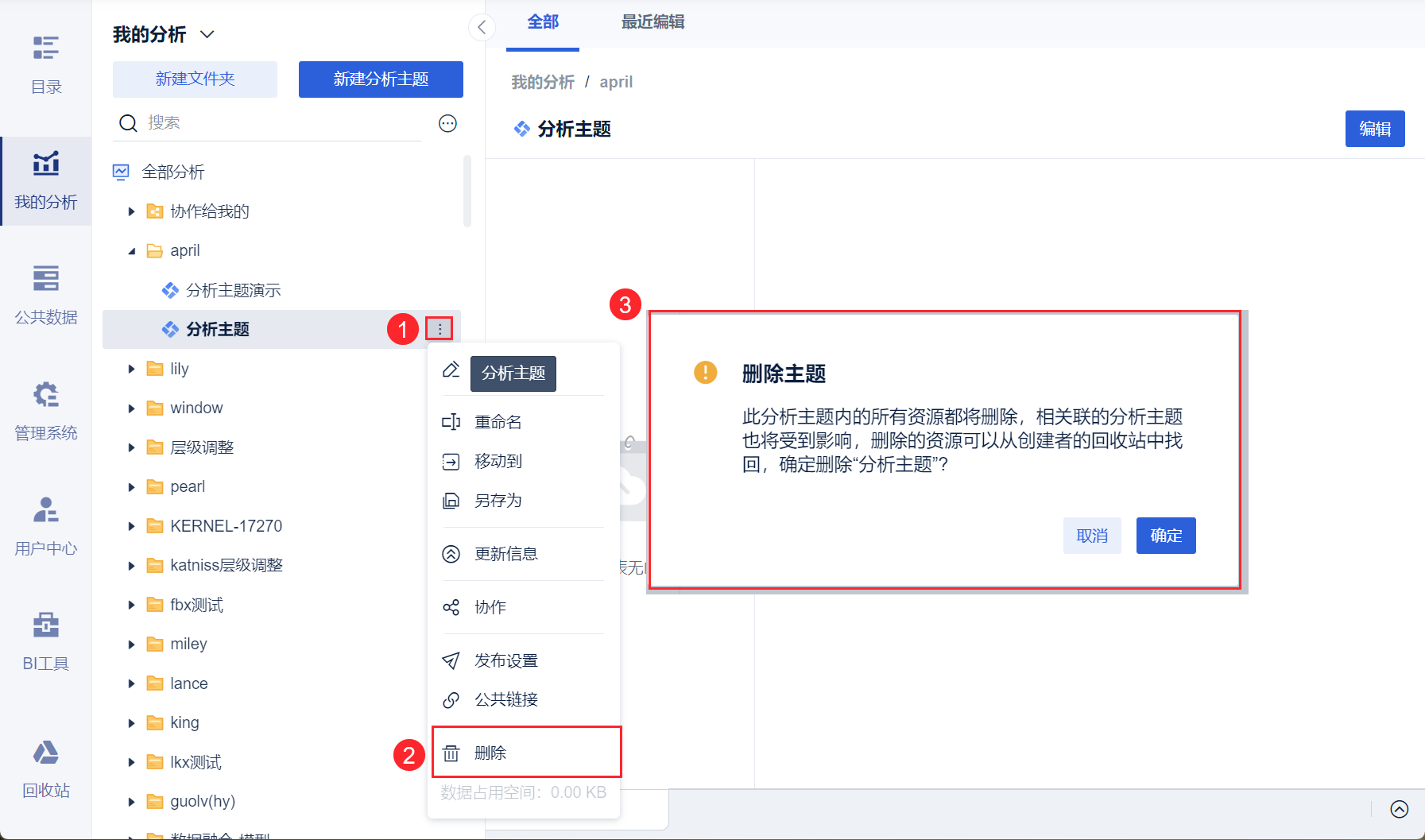Click the tree panel vertical scrollbar

point(467,191)
